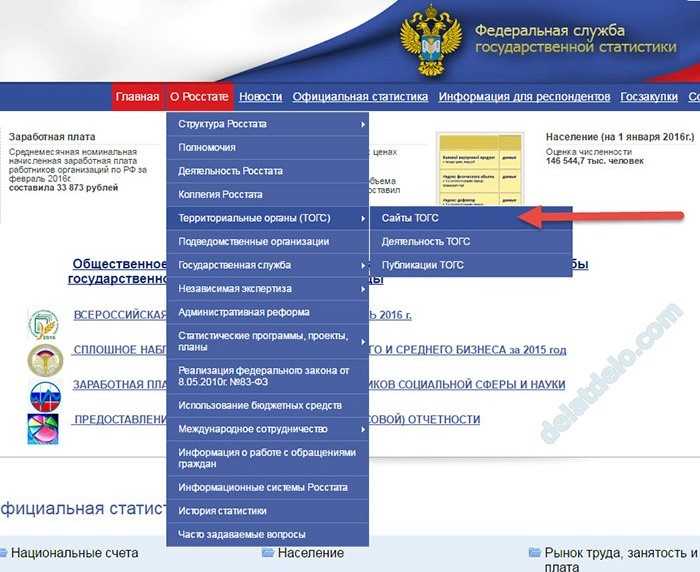Open the Рынок труда folder icon
Viewport: 700px width, 572px height.
click(x=534, y=553)
